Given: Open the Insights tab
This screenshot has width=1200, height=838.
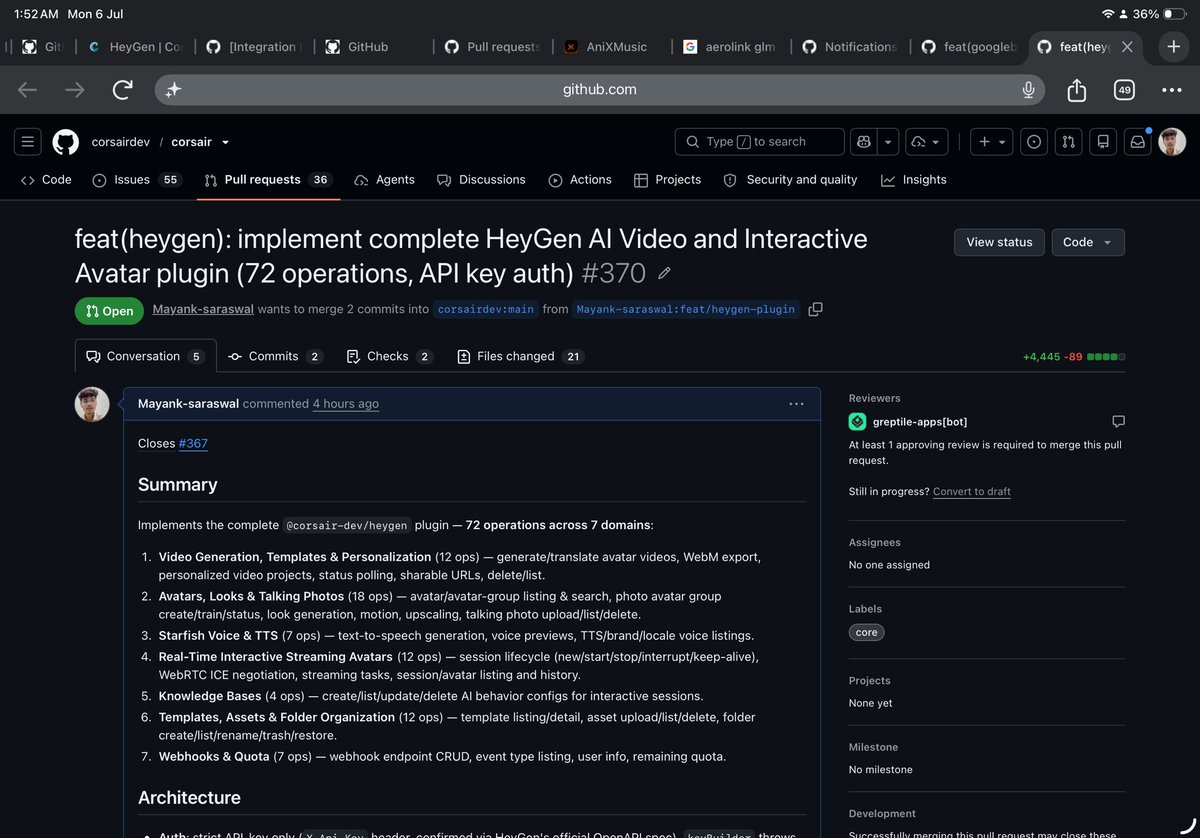Looking at the screenshot, I should pyautogui.click(x=914, y=180).
